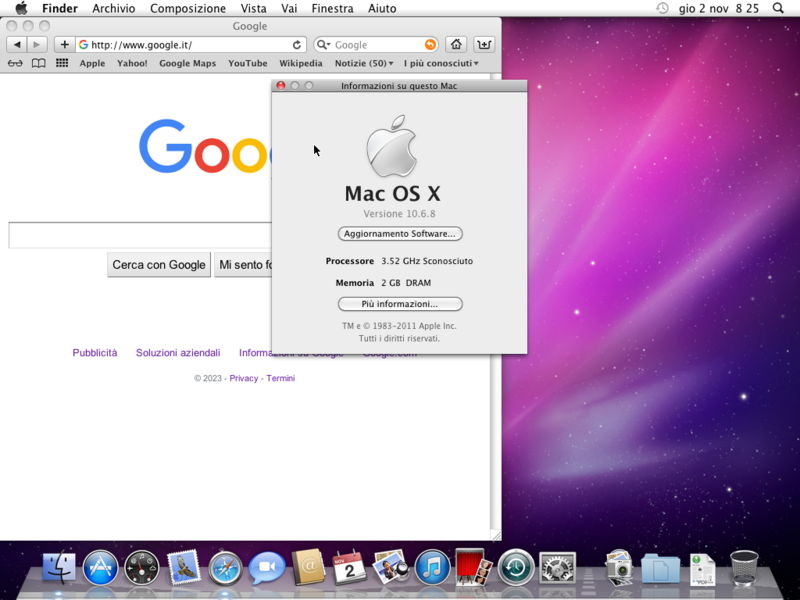Image resolution: width=800 pixels, height=600 pixels.
Task: Close Informazioni su questo Mac window
Action: [x=281, y=86]
